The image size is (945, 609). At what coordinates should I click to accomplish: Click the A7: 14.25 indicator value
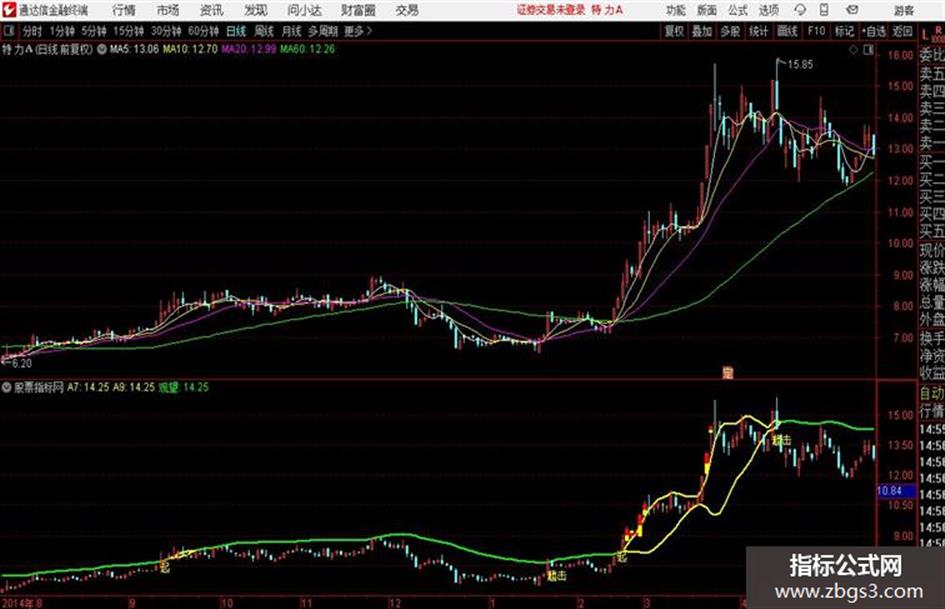pos(89,387)
